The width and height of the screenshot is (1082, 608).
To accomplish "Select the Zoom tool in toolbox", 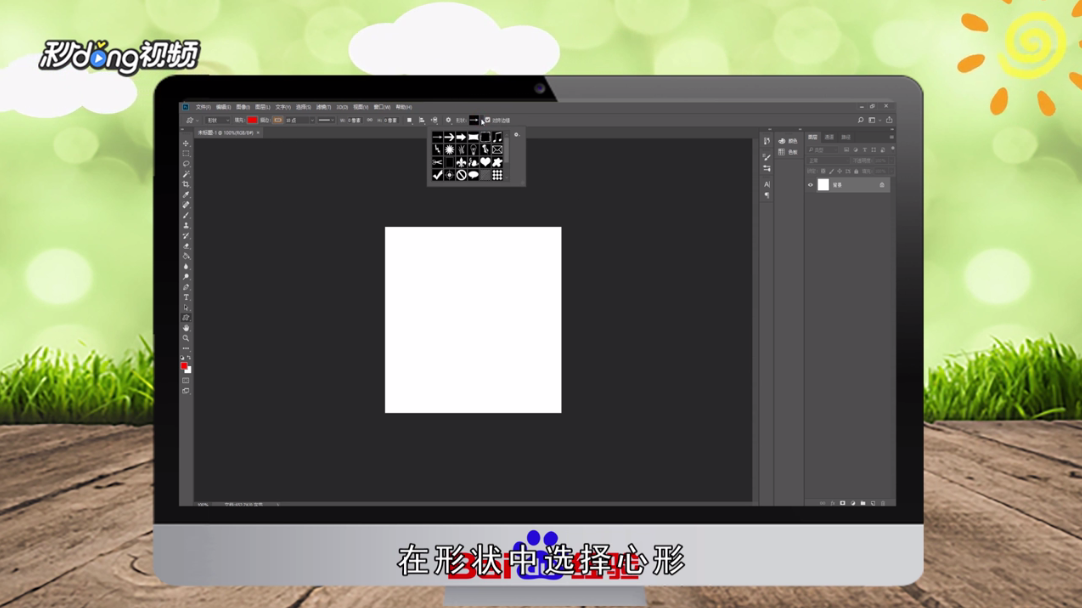I will (186, 339).
